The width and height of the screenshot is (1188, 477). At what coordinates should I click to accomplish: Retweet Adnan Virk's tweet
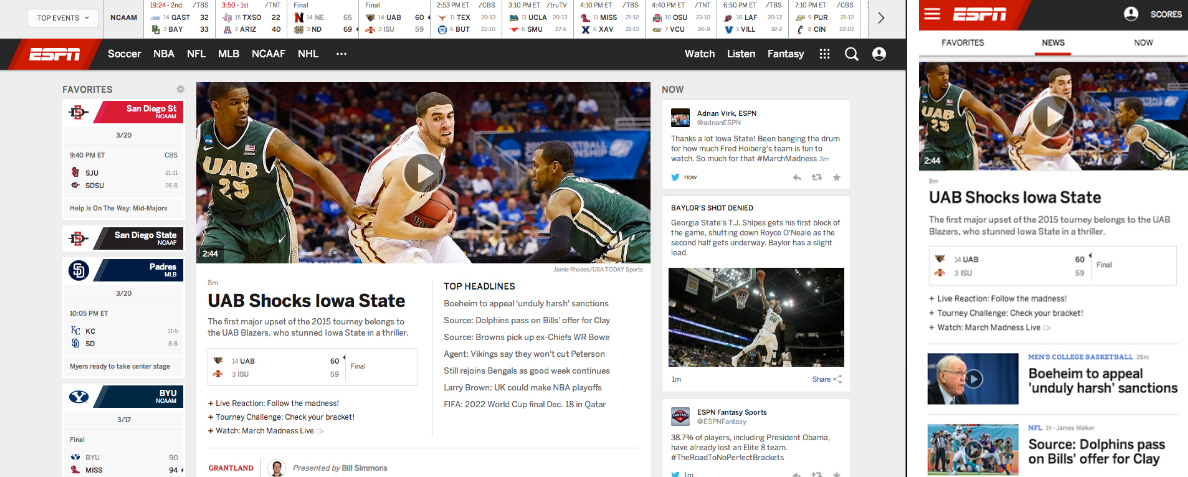[817, 177]
